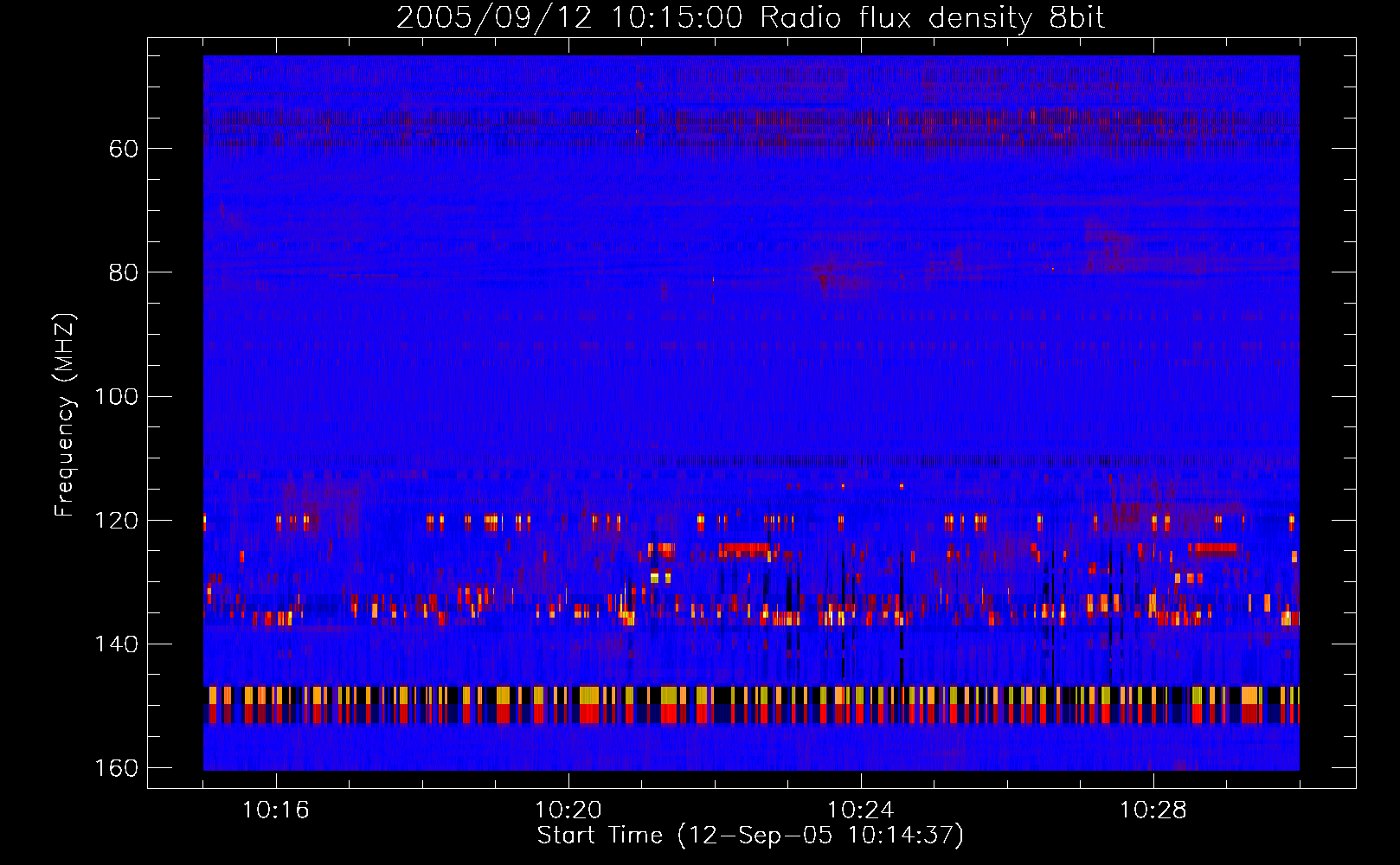The image size is (1400, 865).
Task: Click the 10:24 time tick label
Action: click(860, 811)
